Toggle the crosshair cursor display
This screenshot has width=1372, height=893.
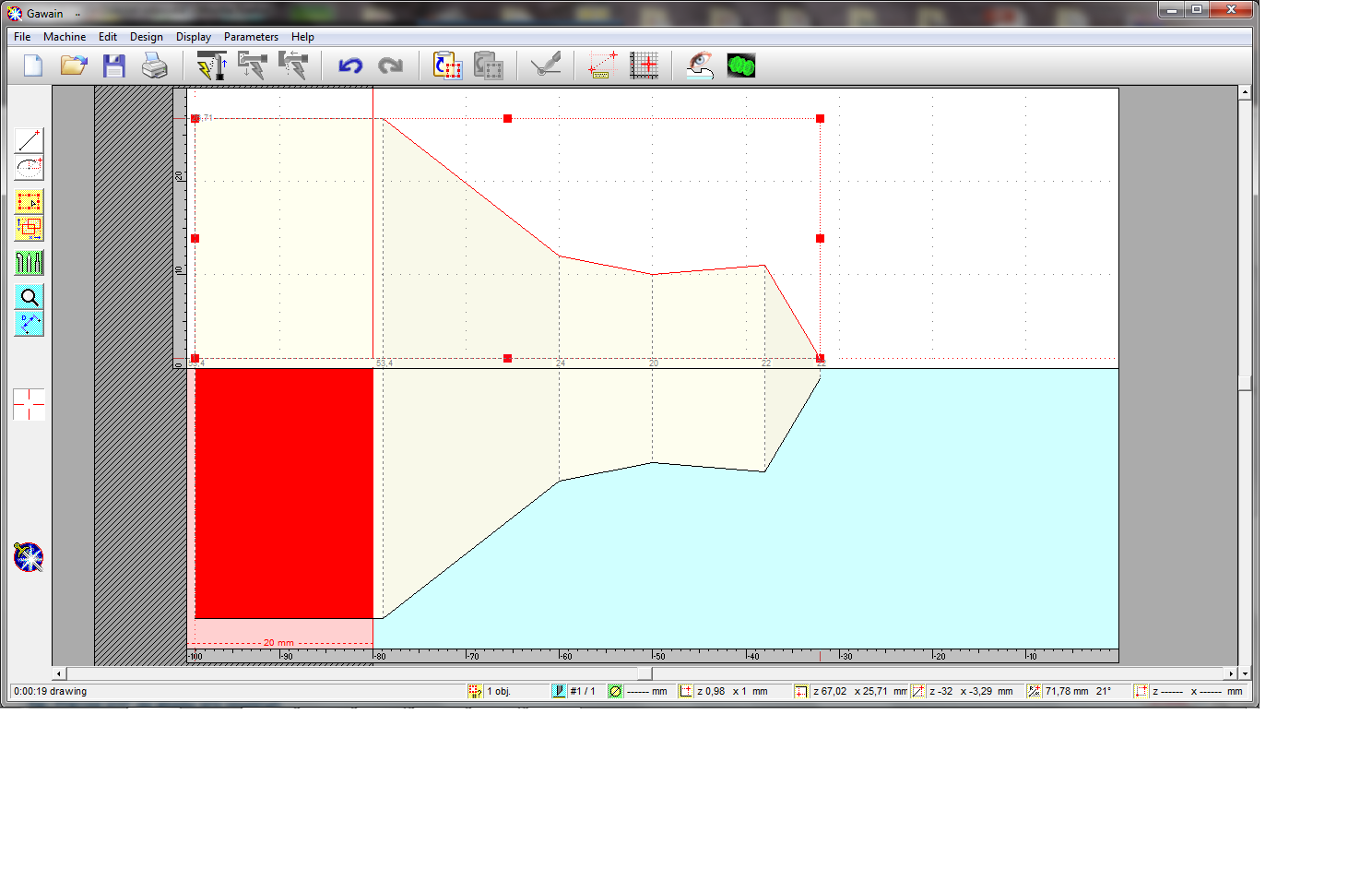(x=29, y=404)
